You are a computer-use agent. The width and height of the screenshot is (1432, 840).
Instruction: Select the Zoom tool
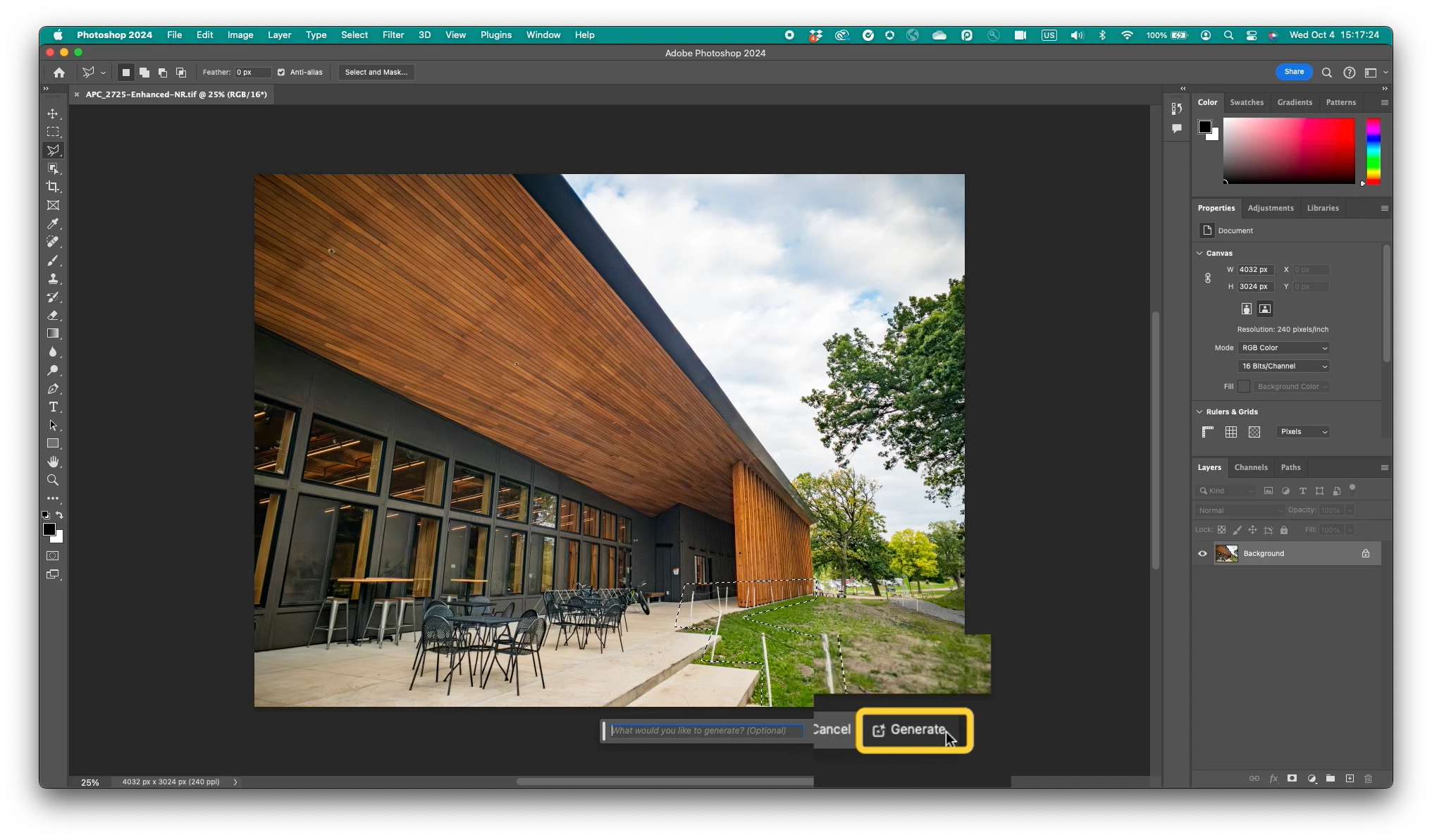pyautogui.click(x=53, y=480)
